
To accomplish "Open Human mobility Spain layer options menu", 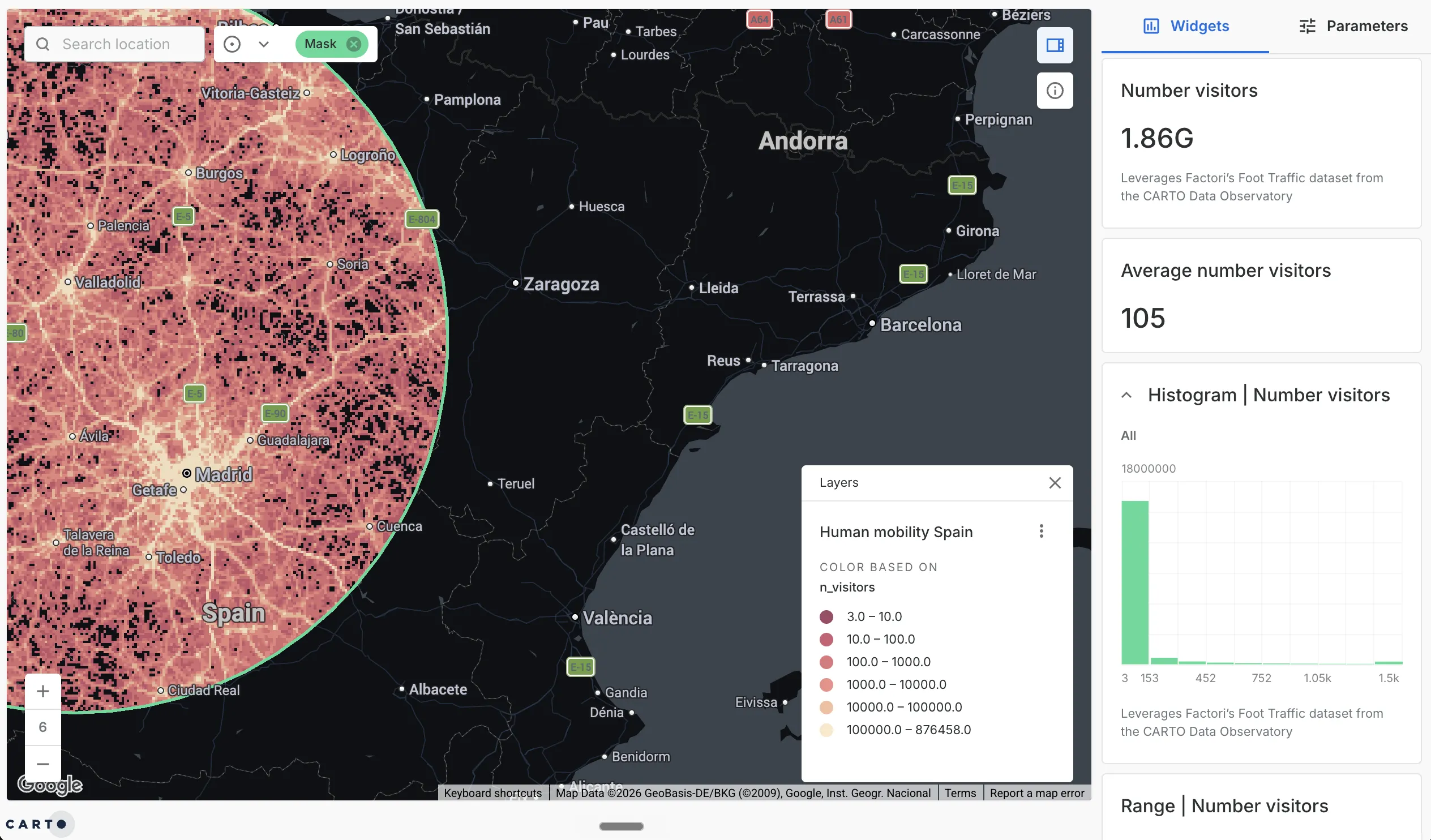I will pyautogui.click(x=1041, y=532).
